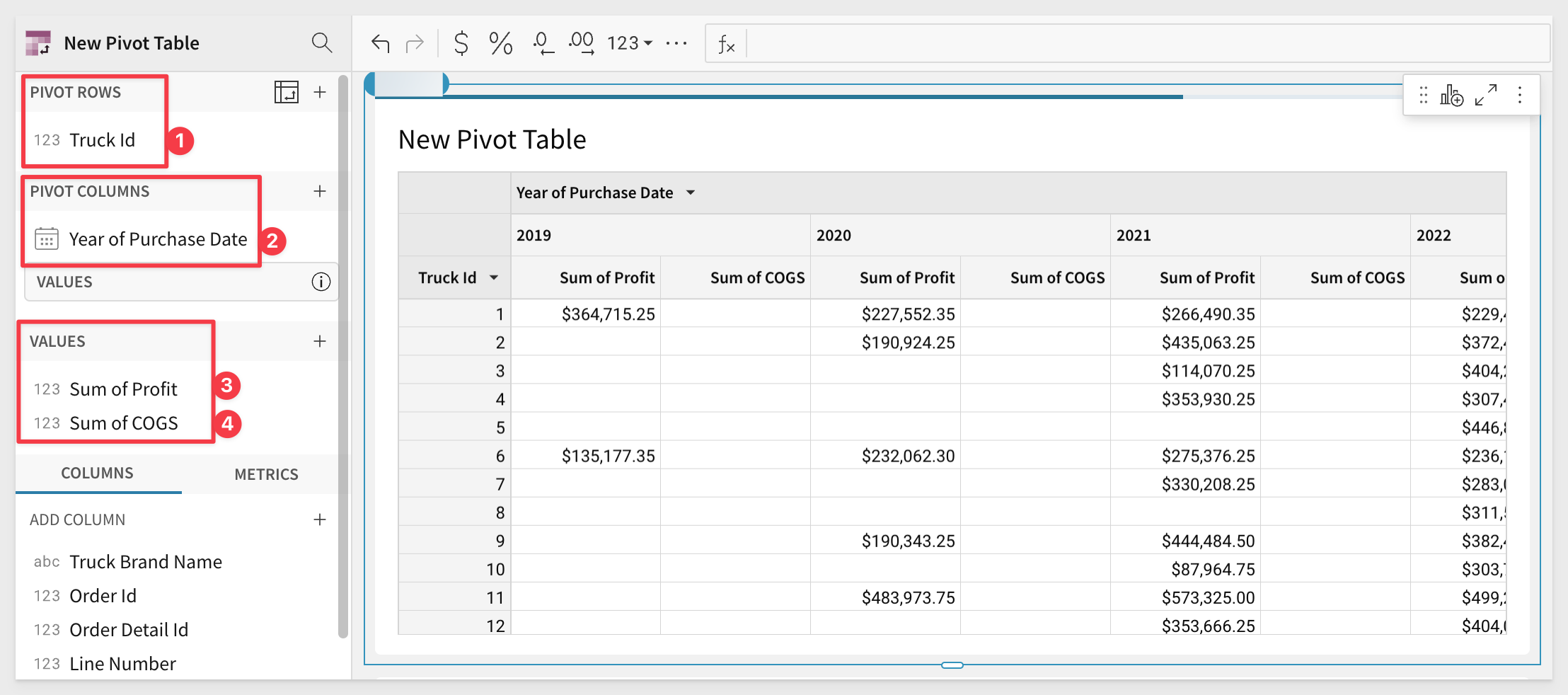Add a new value with plus button

tap(320, 341)
